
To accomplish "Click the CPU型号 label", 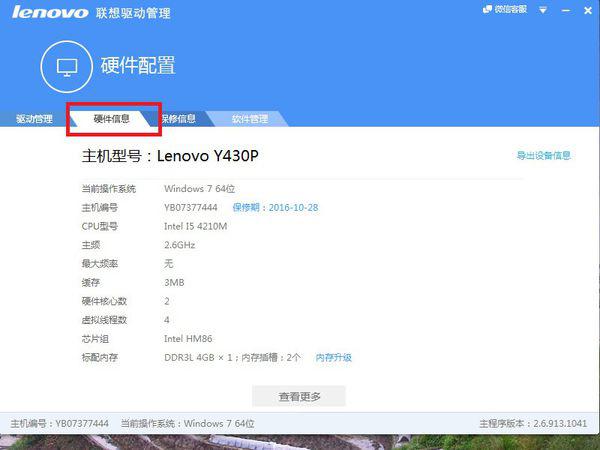I will point(99,227).
